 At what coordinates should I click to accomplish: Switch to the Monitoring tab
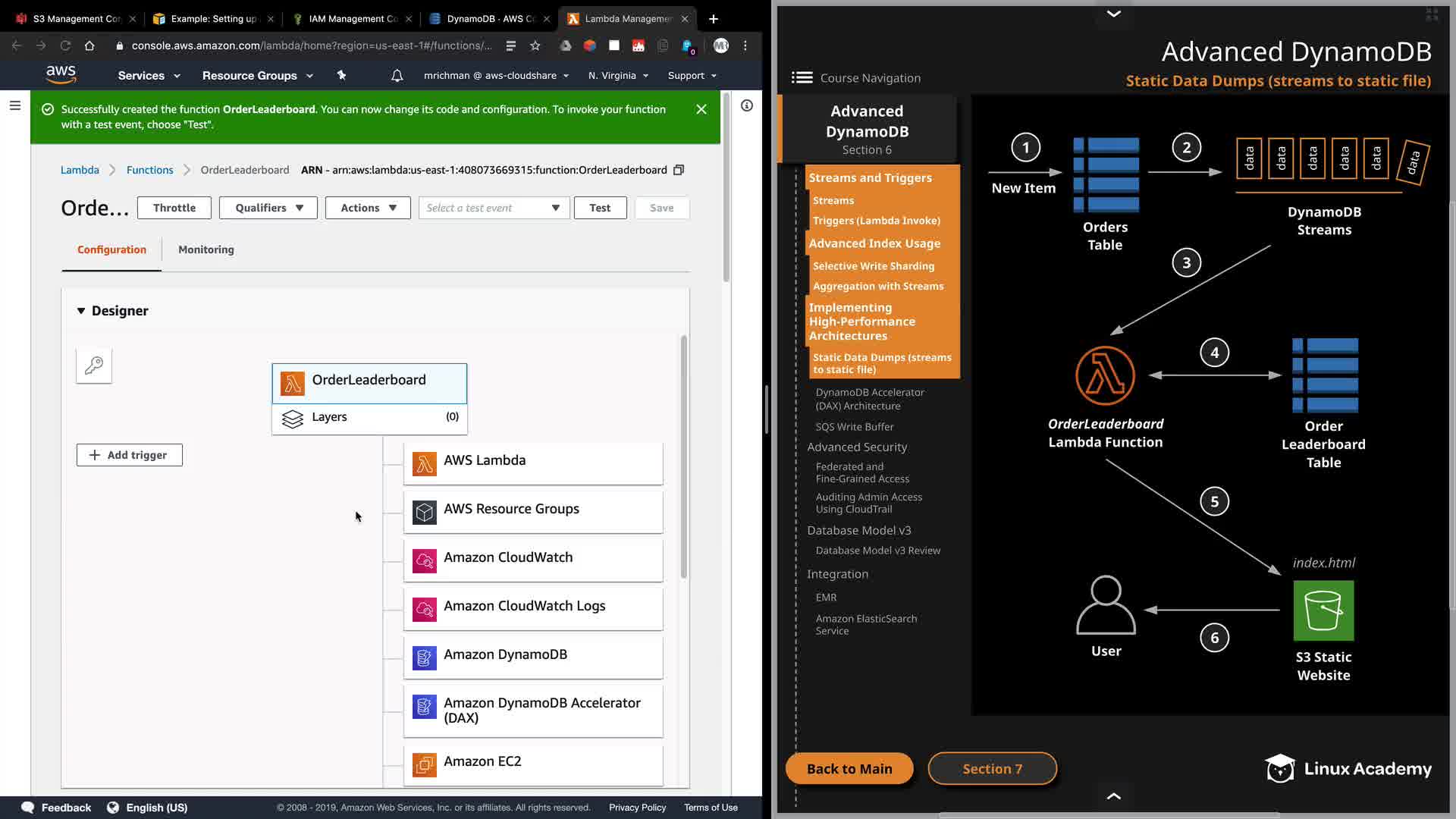point(206,249)
